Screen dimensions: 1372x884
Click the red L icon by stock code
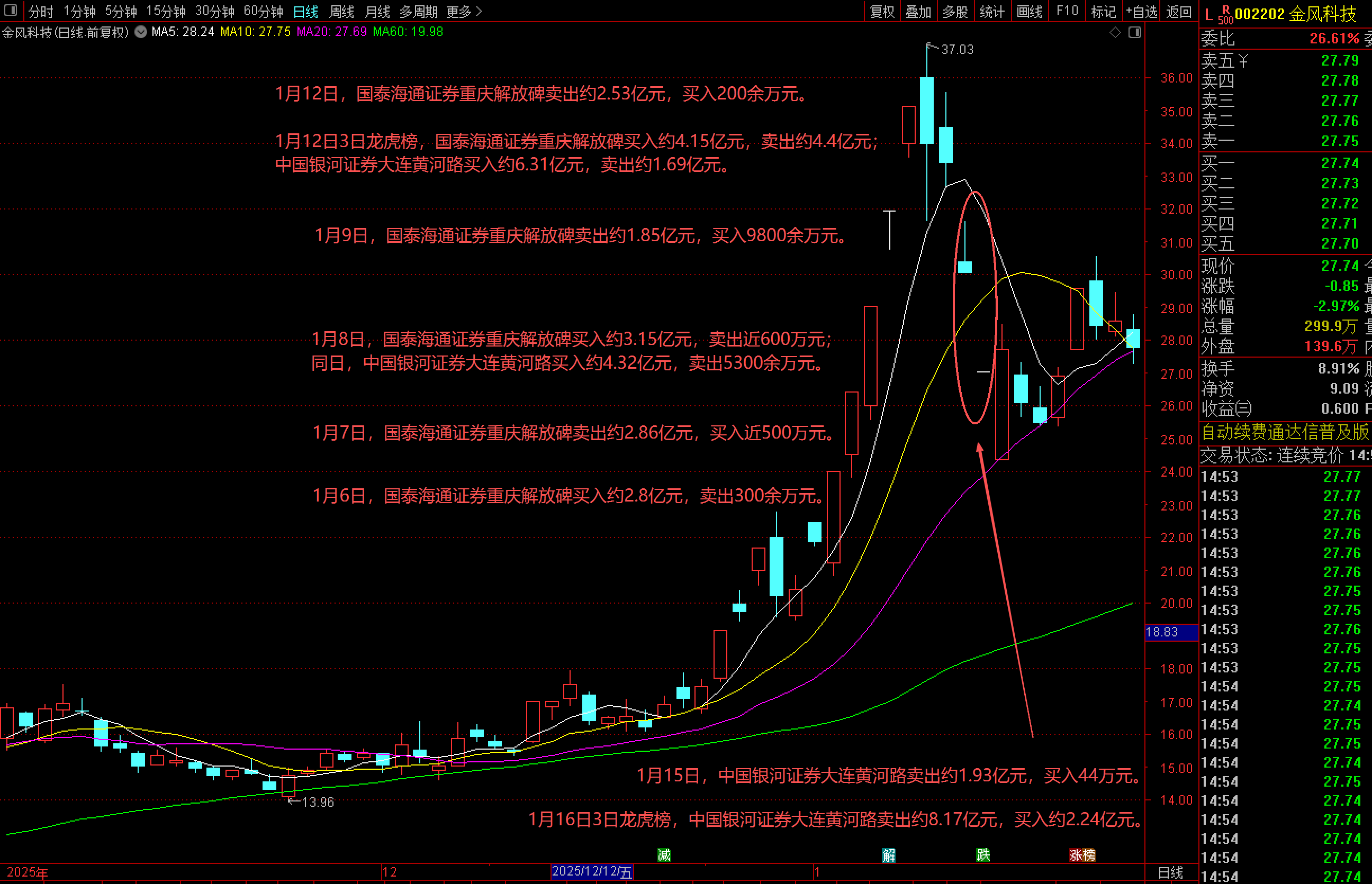click(x=1209, y=15)
